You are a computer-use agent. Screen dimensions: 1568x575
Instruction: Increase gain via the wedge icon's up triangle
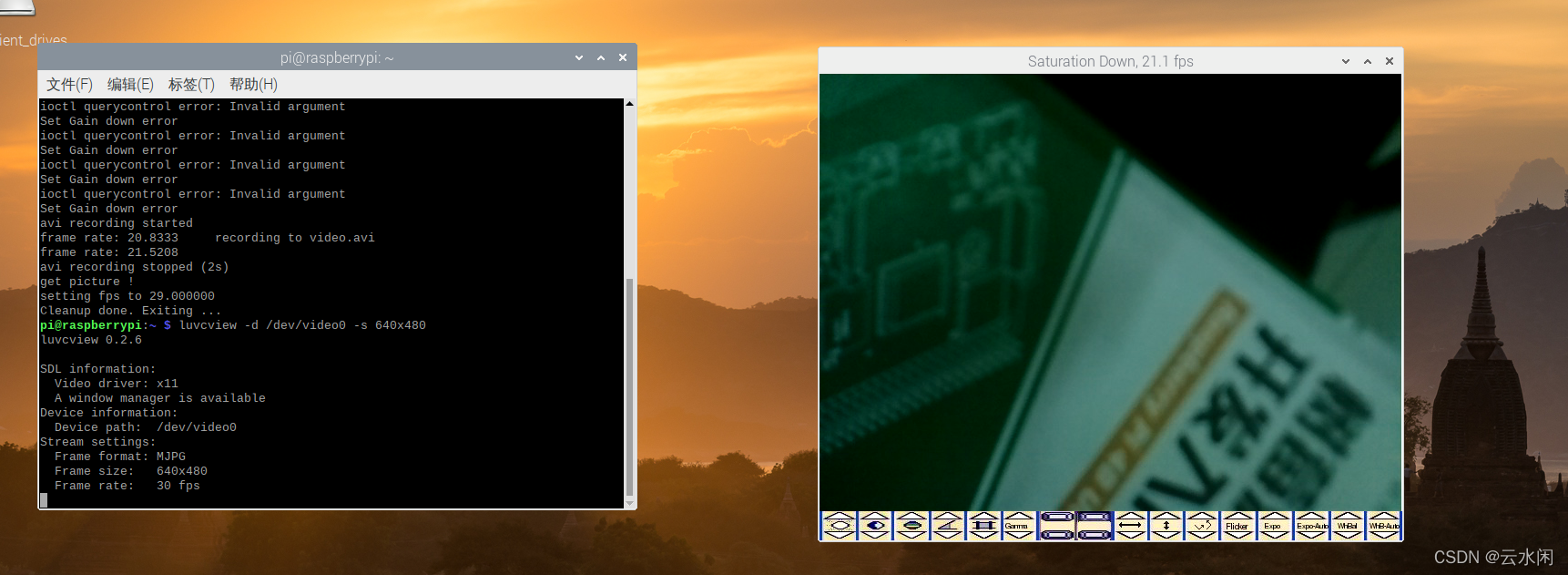[x=948, y=516]
